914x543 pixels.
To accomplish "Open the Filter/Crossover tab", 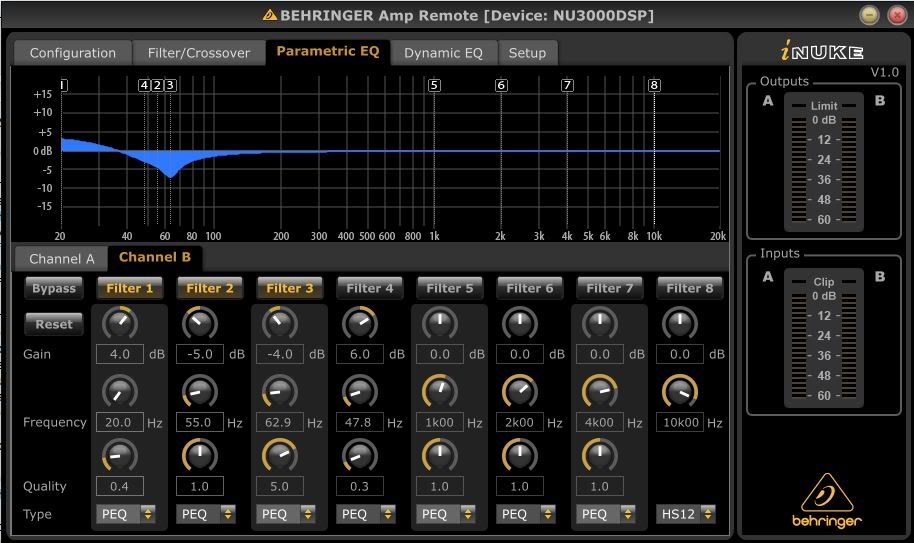I will (199, 53).
